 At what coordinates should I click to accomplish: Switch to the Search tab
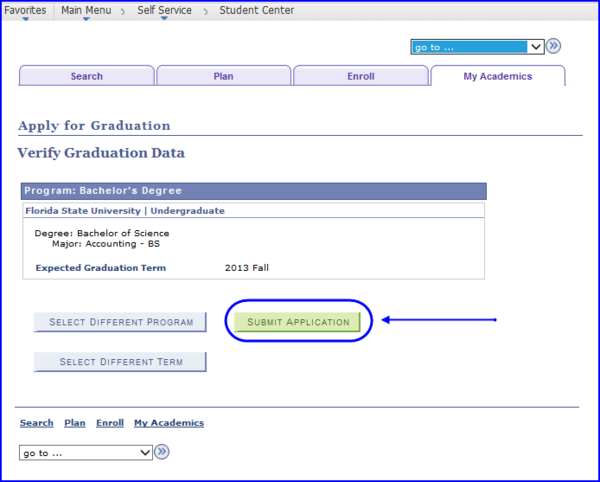click(86, 76)
